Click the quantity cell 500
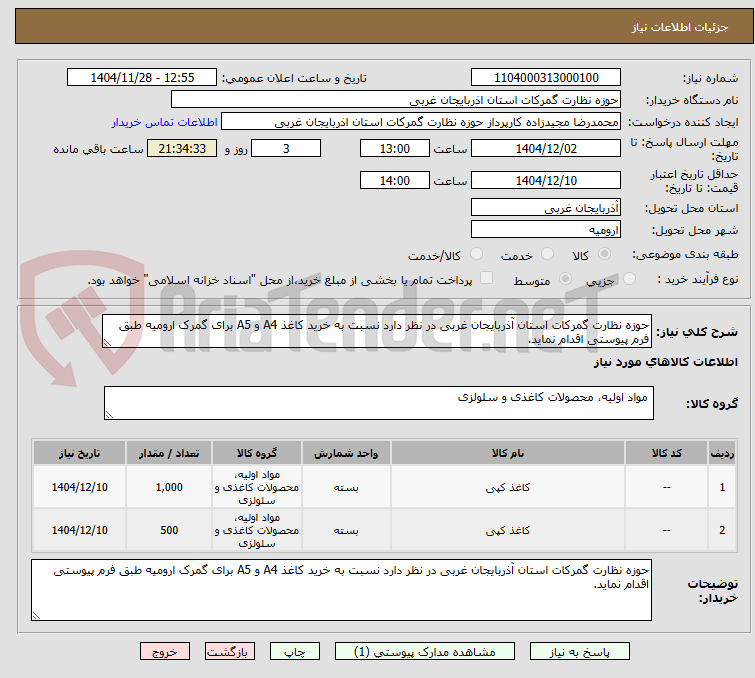Image resolution: width=755 pixels, height=678 pixels. click(x=169, y=530)
